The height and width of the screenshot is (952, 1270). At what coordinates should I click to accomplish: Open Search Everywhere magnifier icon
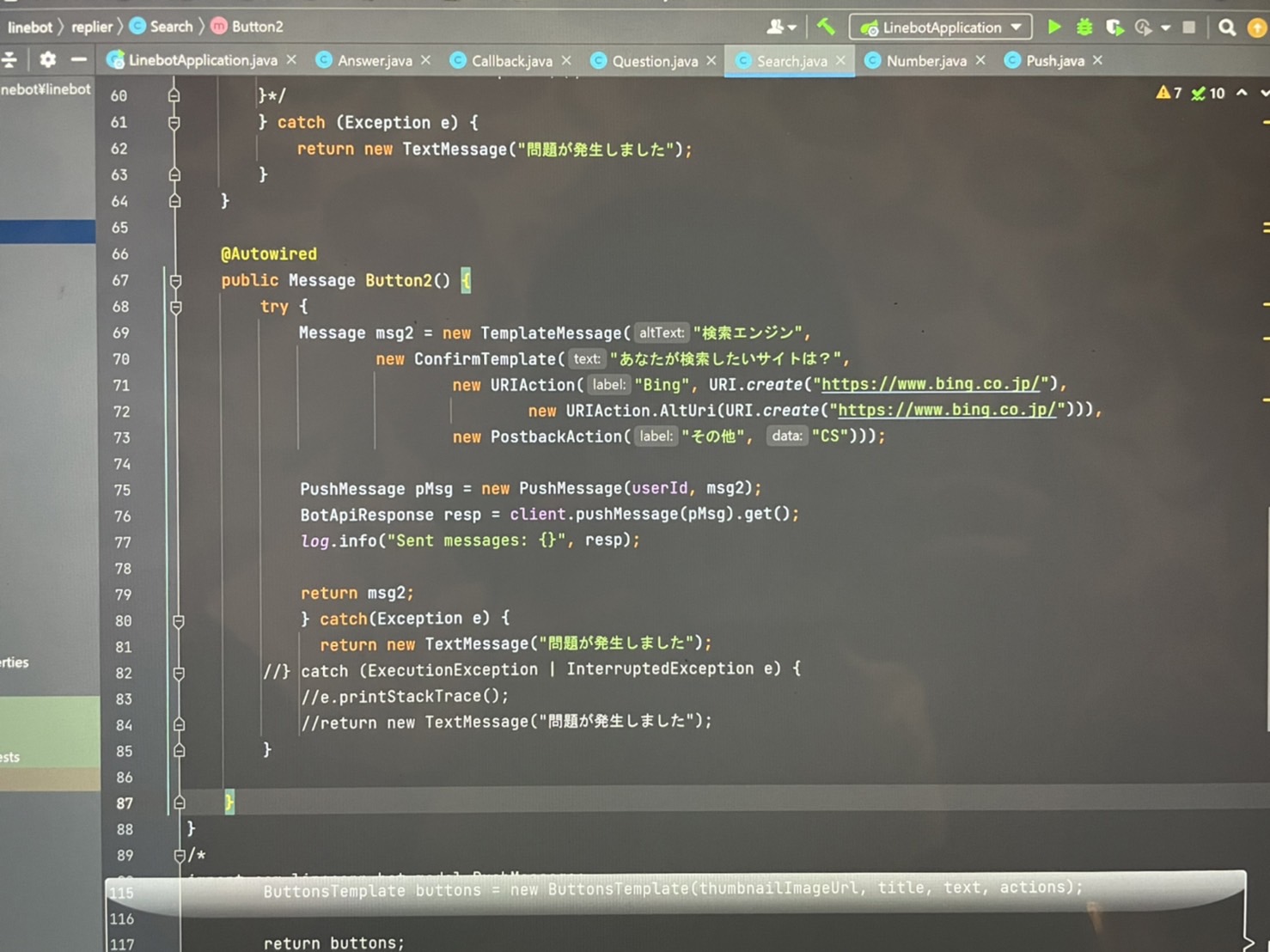(1227, 27)
